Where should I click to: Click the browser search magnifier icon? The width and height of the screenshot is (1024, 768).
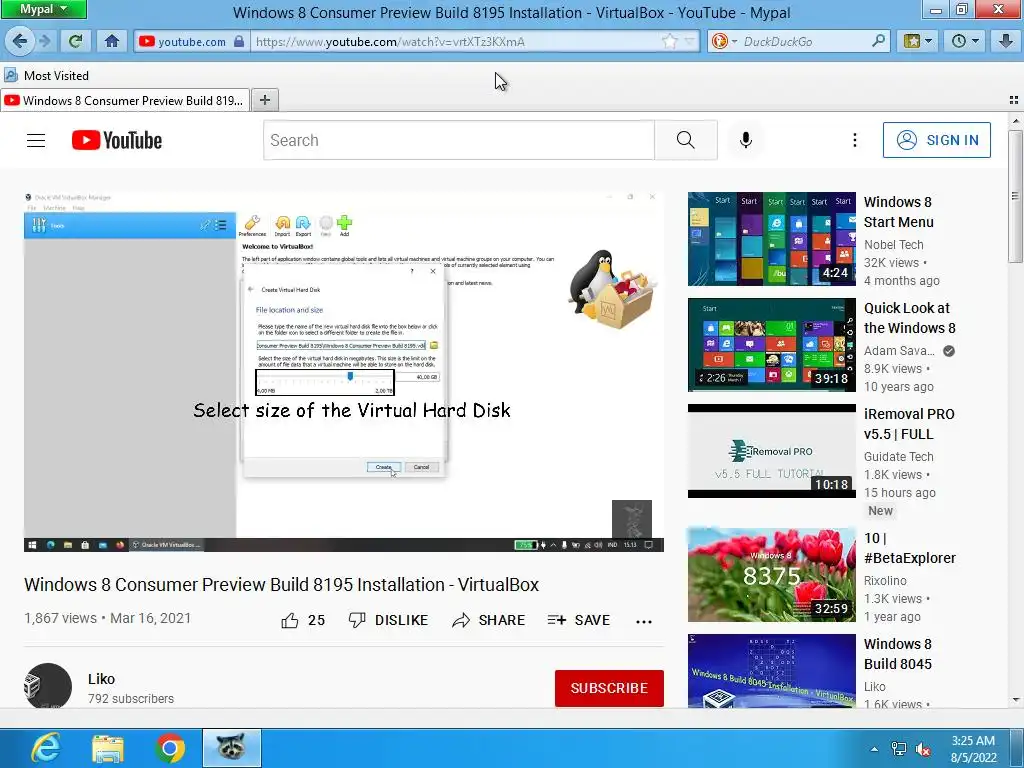[879, 41]
